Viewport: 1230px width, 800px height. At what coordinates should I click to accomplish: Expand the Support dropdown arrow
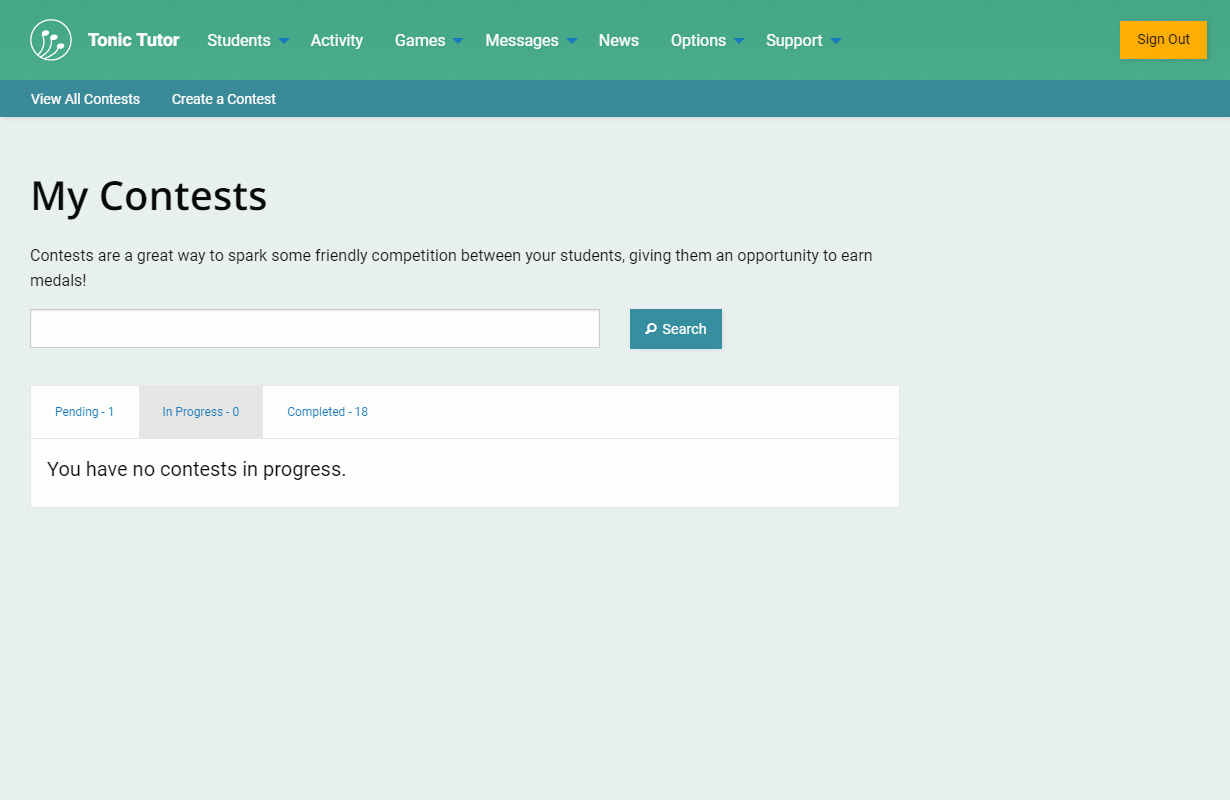836,41
